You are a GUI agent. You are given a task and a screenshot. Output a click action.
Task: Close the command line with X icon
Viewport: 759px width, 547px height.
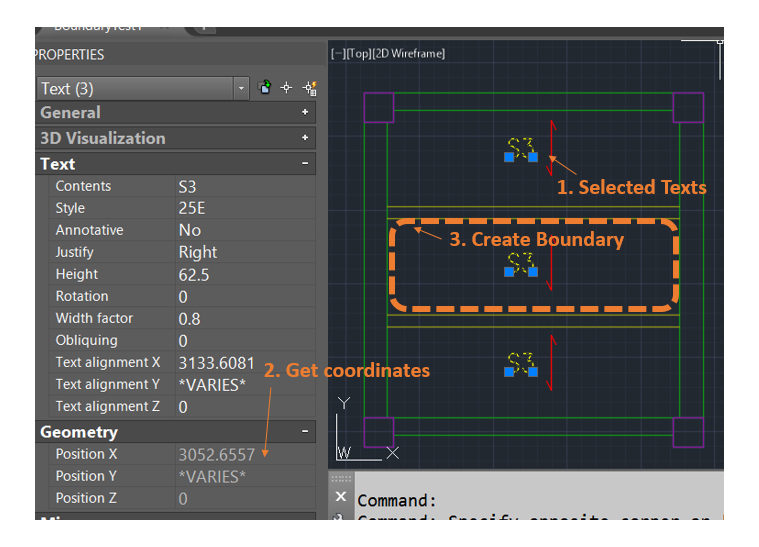click(341, 497)
